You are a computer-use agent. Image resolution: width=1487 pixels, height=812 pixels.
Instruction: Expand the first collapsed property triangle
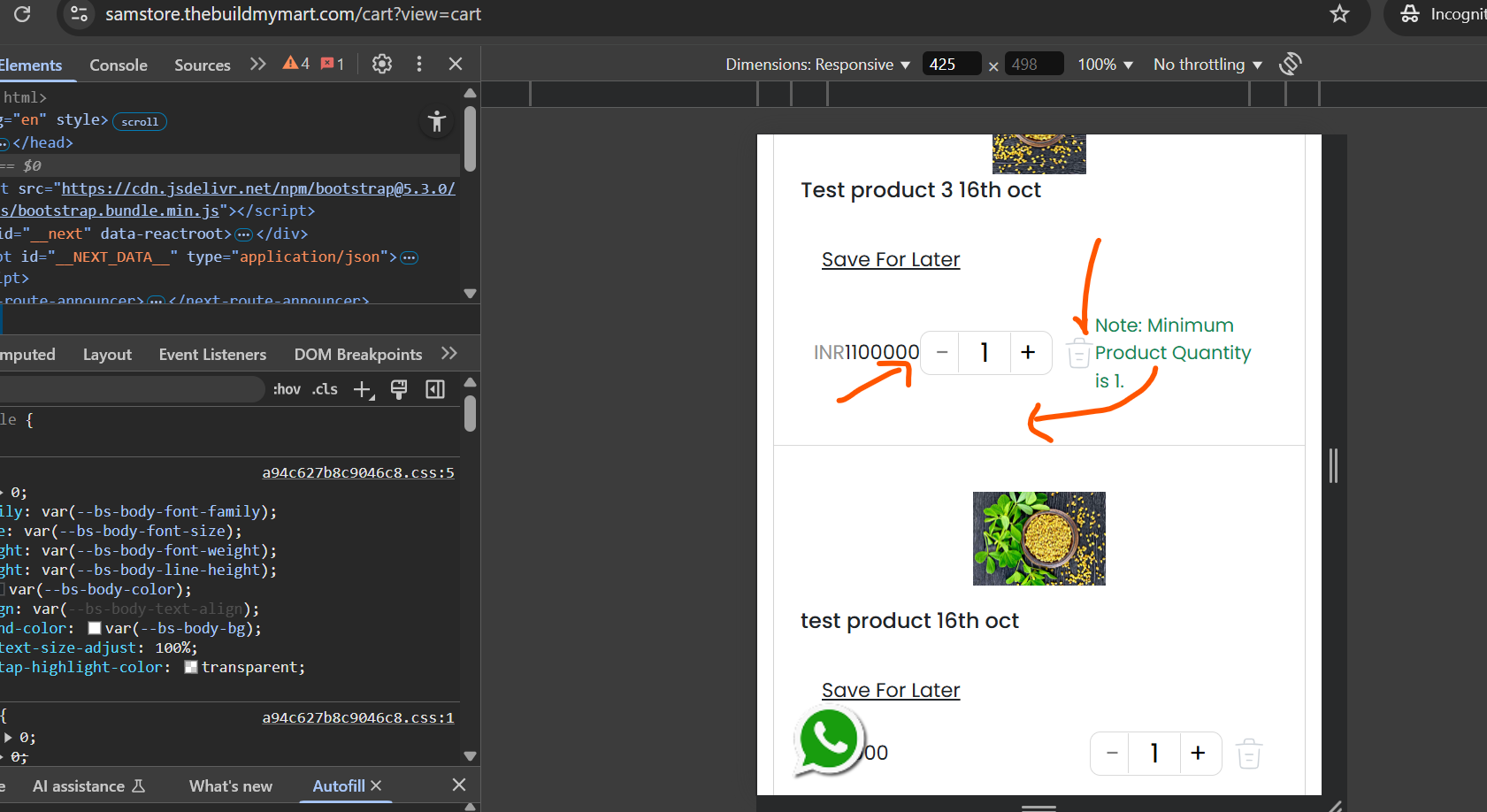[3, 493]
